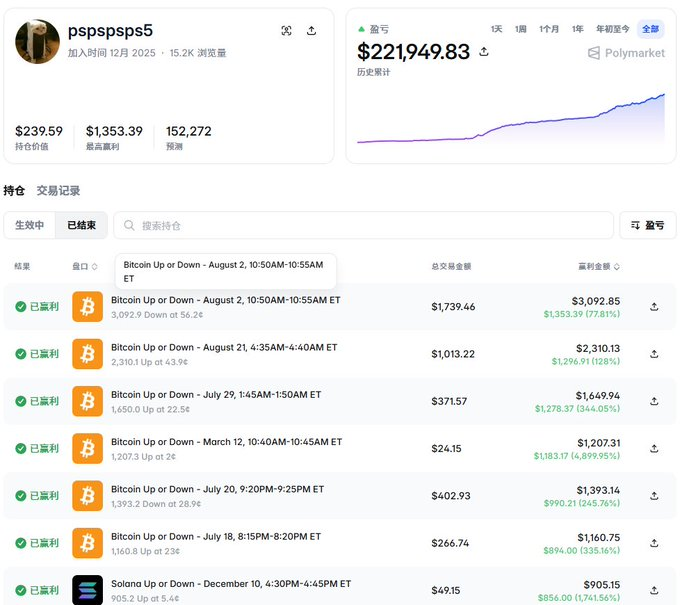Screen dimensions: 680x605
Task: Share the pspspsps5 profile via upload icon
Action: [311, 31]
